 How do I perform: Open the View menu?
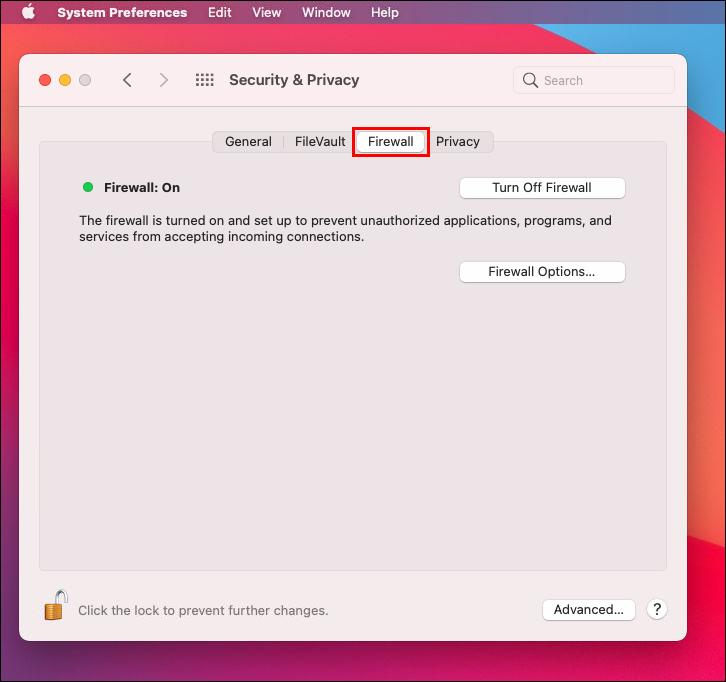[266, 13]
